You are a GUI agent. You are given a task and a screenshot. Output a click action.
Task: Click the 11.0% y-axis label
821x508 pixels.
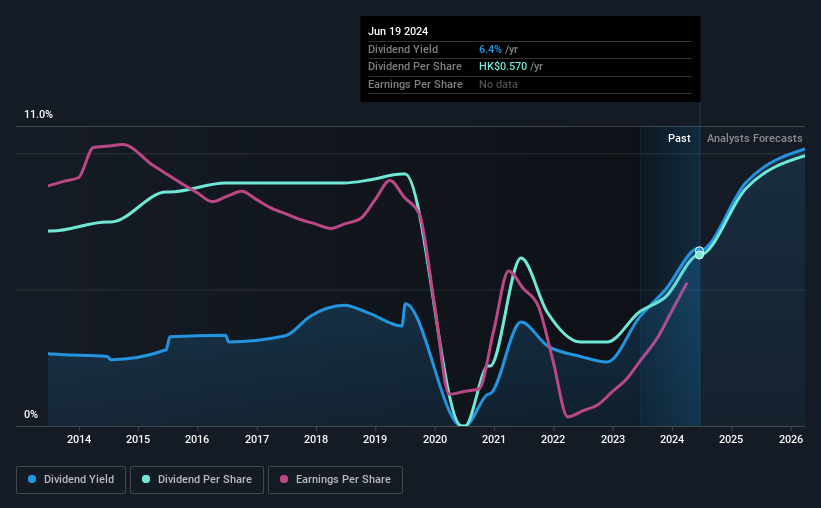39,115
